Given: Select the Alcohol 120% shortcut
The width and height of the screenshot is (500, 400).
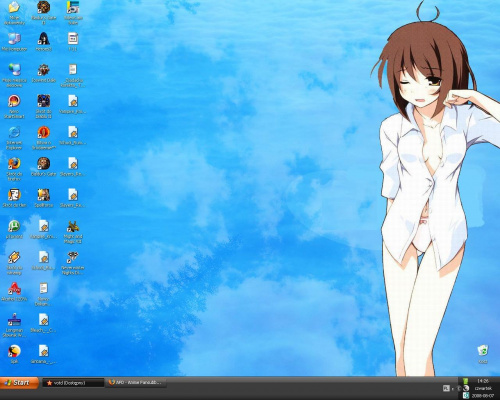Looking at the screenshot, I should click(14, 292).
